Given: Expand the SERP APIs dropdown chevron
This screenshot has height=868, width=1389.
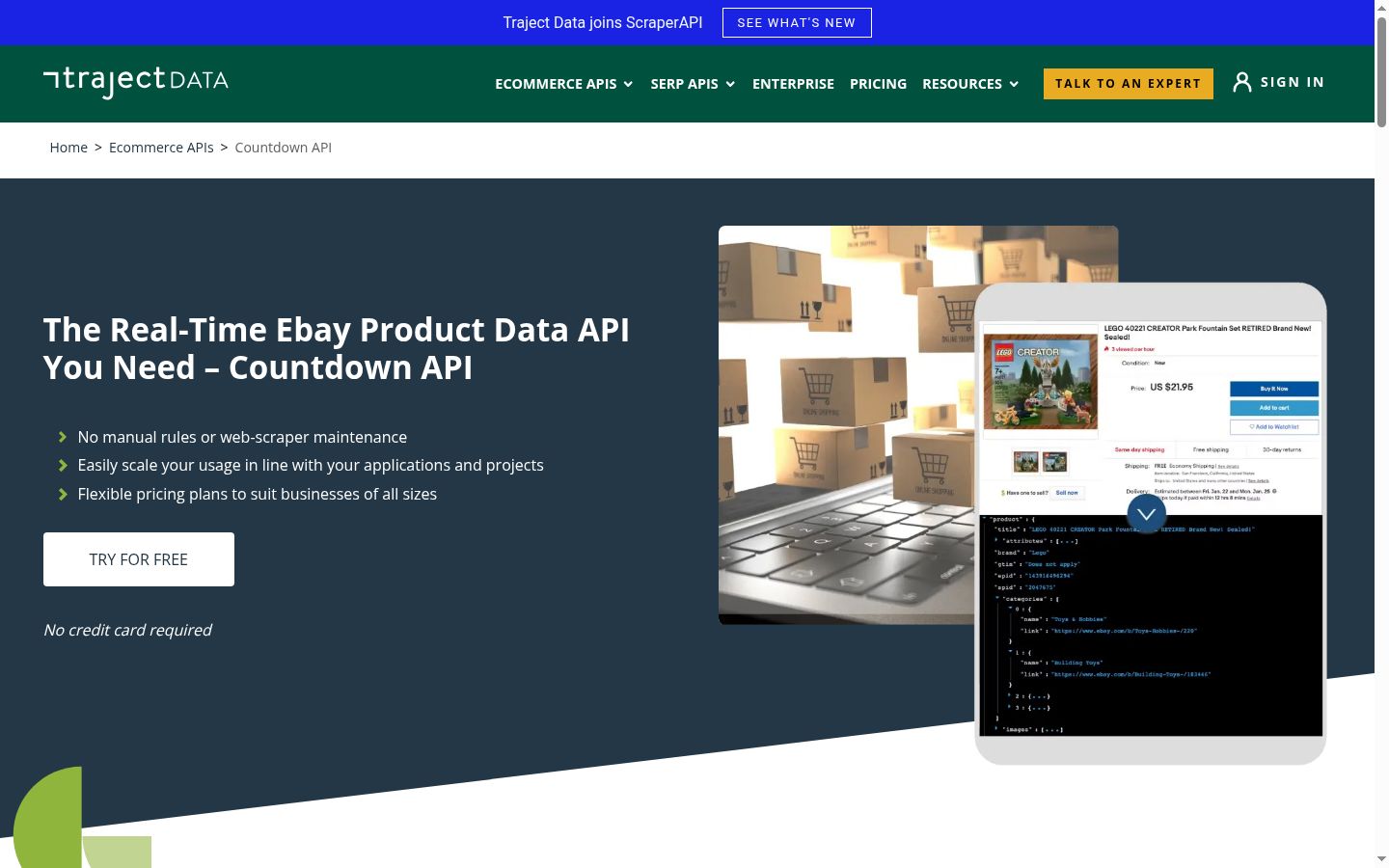Looking at the screenshot, I should click(x=730, y=84).
